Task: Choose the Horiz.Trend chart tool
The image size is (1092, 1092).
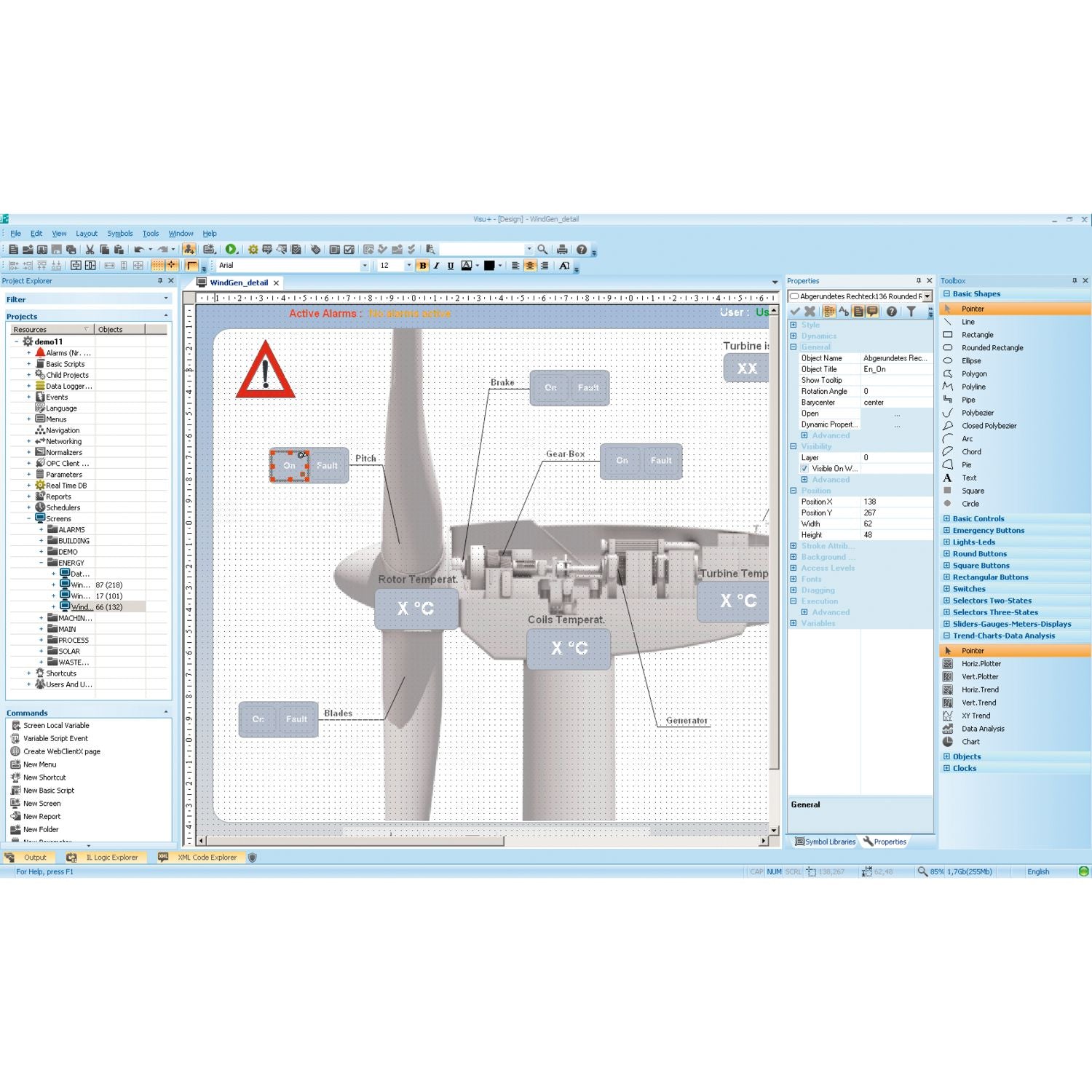Action: click(979, 690)
